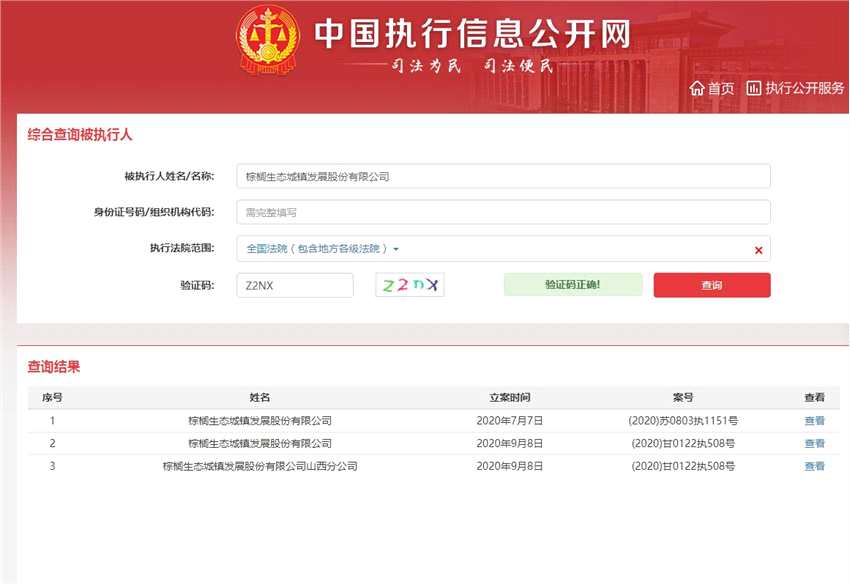Click the 验证码 input containing Z2NX
Image resolution: width=850 pixels, height=584 pixels.
[x=295, y=285]
